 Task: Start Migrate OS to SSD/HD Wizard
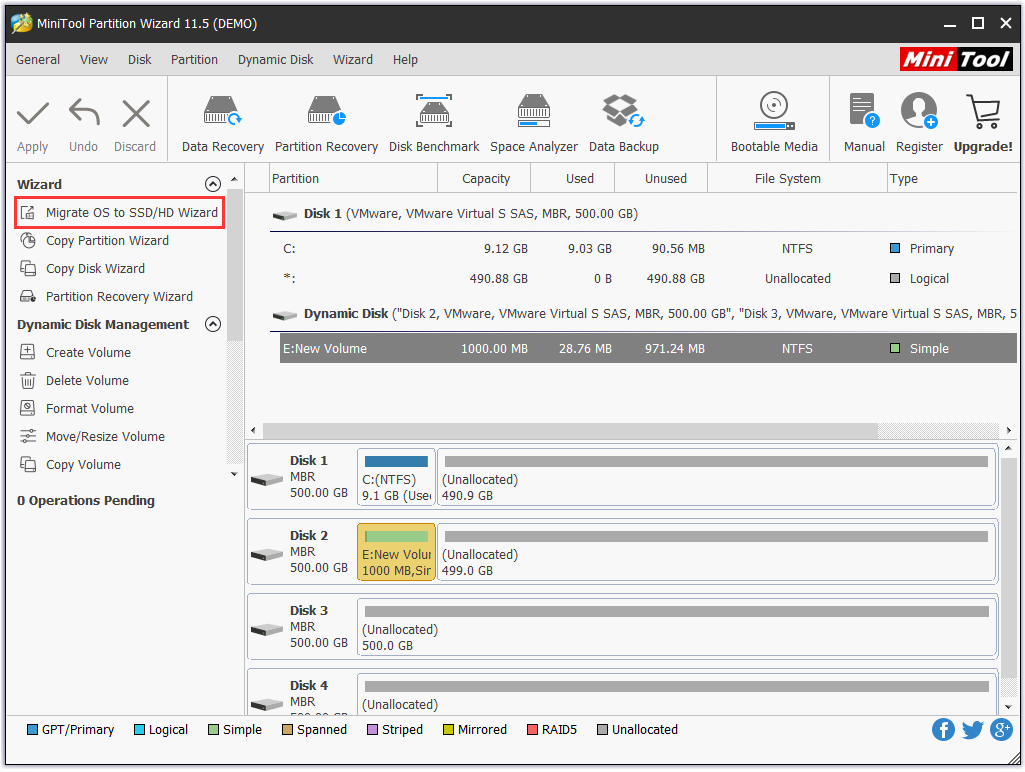pyautogui.click(x=120, y=213)
